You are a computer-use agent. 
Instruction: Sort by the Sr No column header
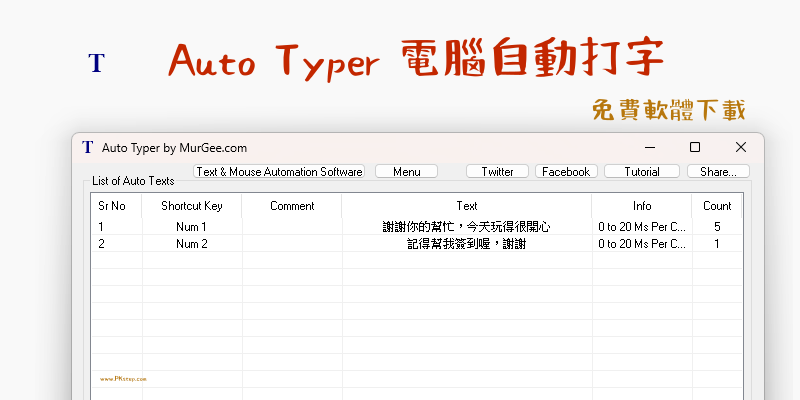pos(116,206)
